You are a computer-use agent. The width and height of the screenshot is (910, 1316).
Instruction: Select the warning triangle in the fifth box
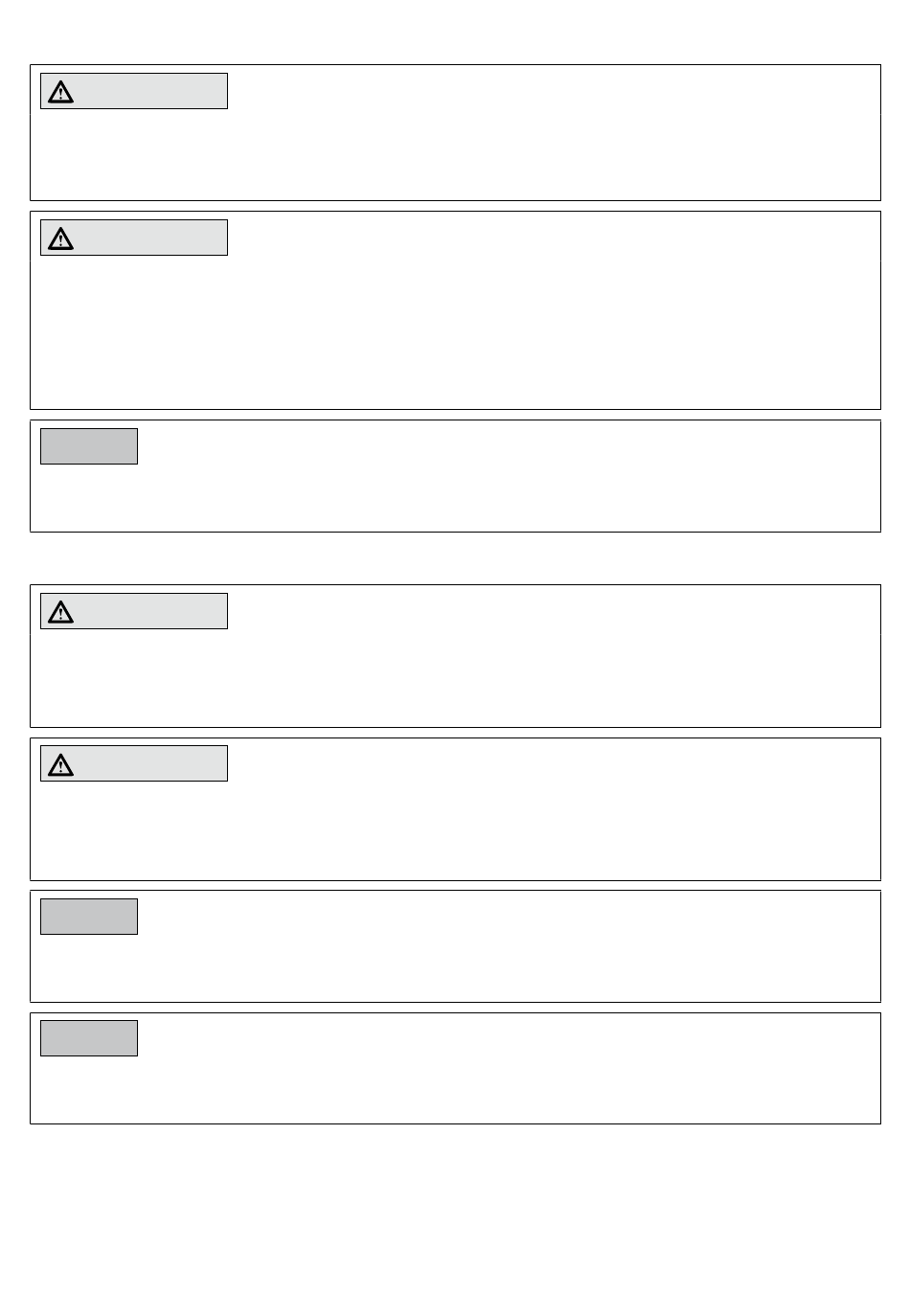[60, 764]
